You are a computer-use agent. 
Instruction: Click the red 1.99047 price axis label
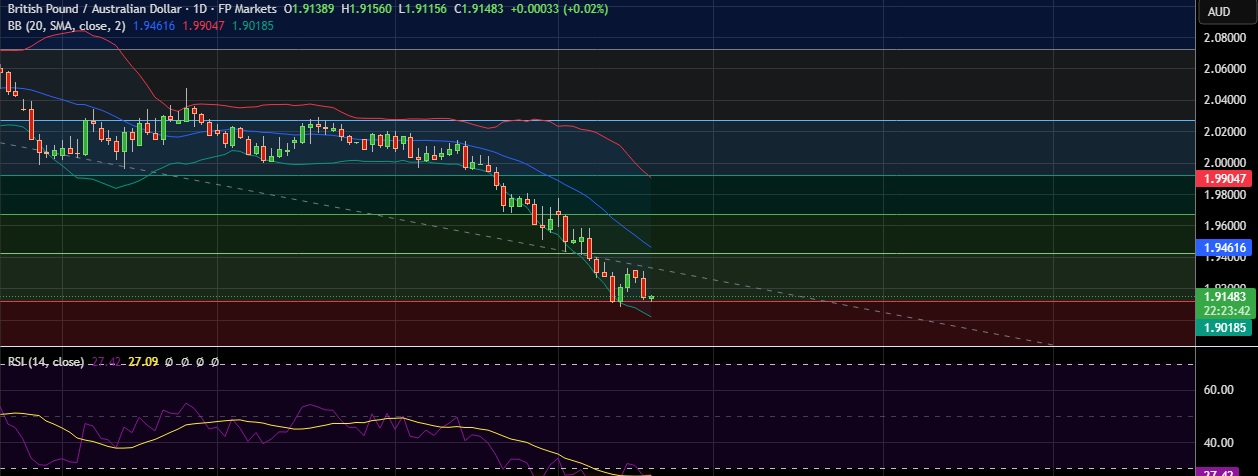pos(1224,177)
